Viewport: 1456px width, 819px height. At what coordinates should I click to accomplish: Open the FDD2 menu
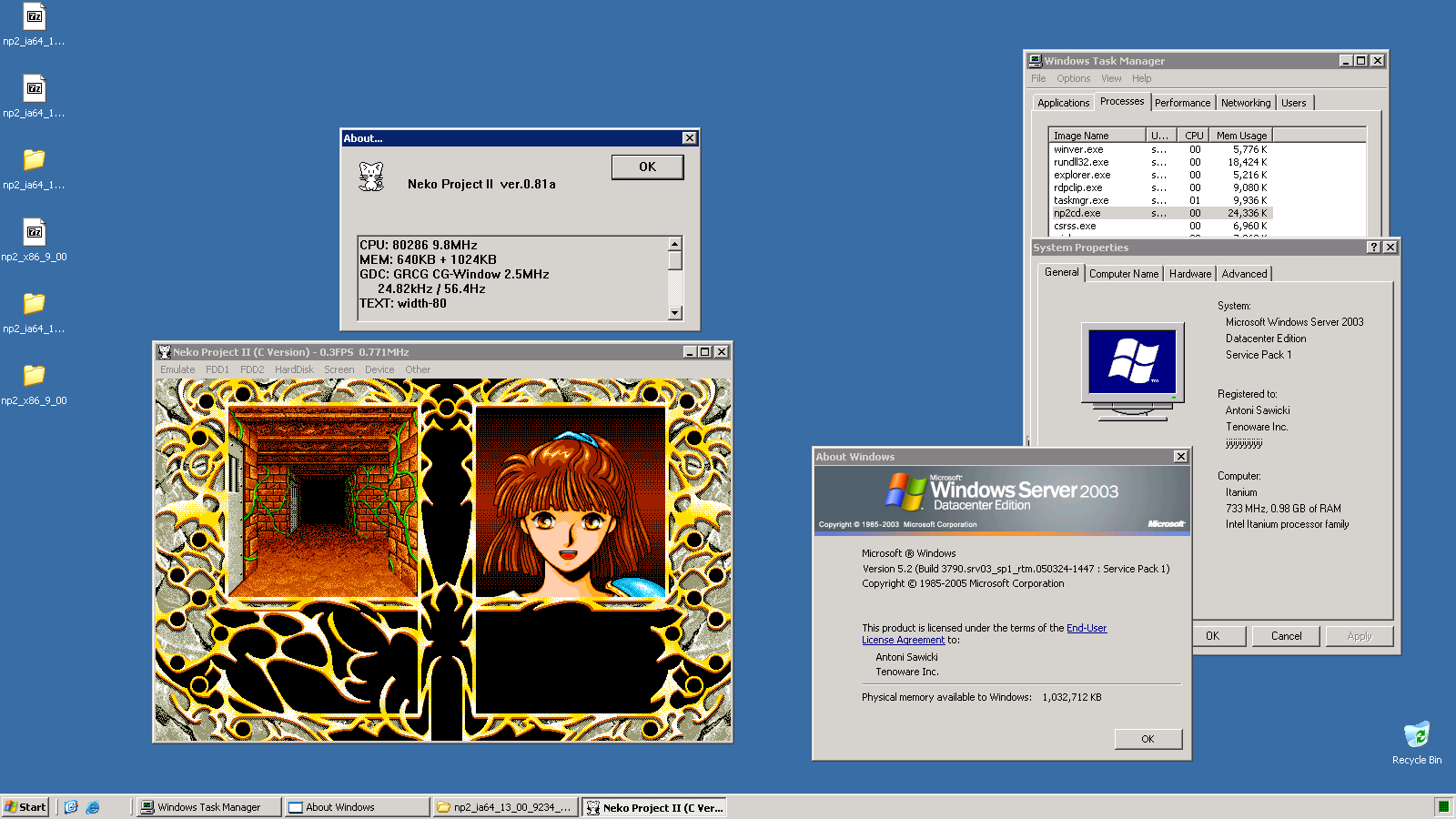(x=252, y=369)
